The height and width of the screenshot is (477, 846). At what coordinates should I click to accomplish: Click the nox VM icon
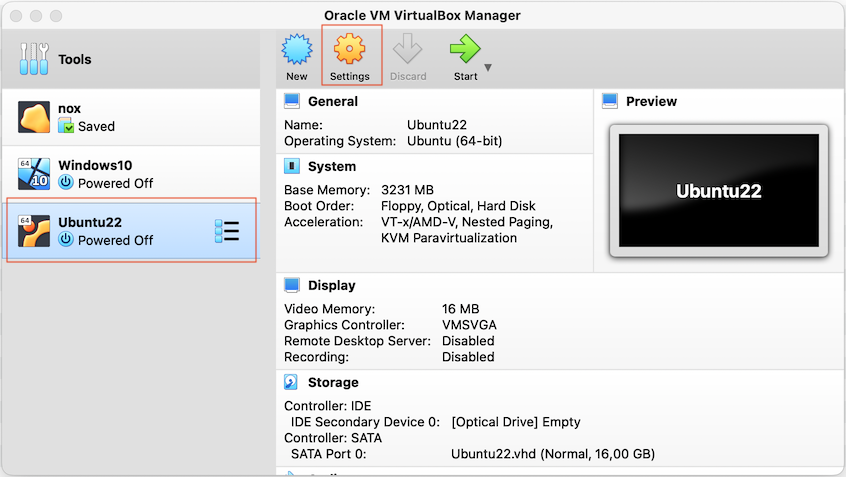[34, 117]
